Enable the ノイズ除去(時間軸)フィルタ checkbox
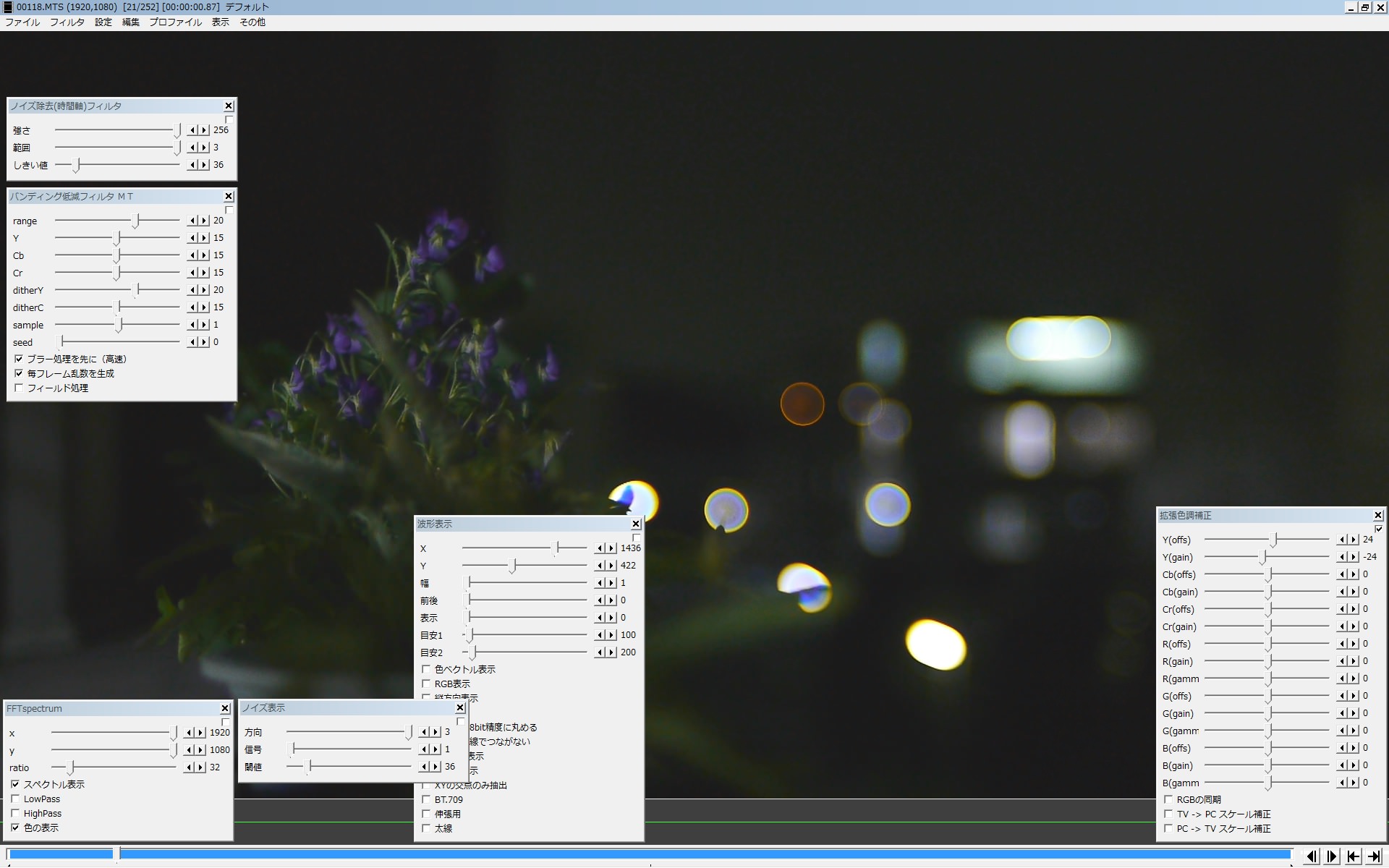1389x868 pixels. tap(229, 120)
